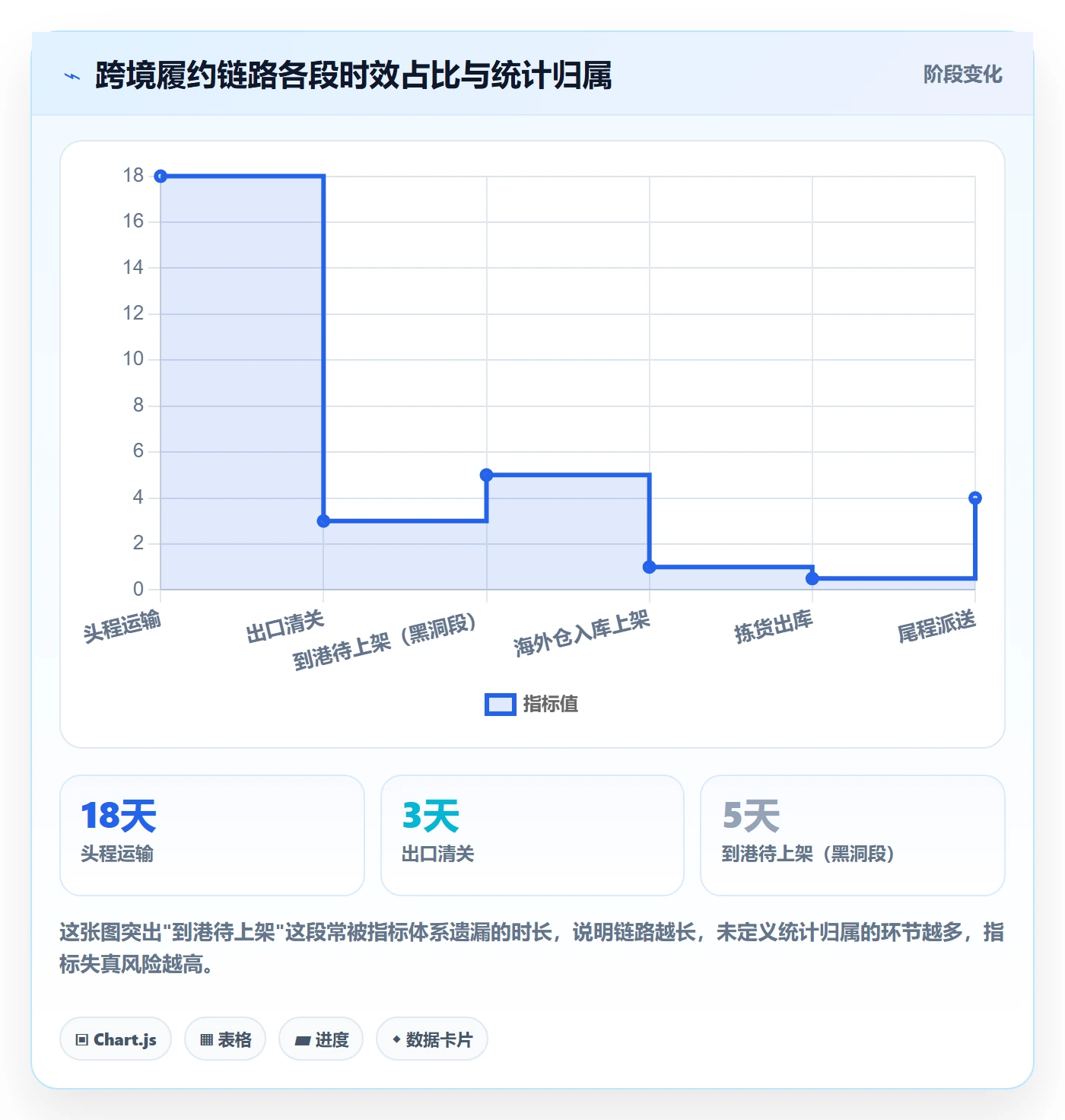The width and height of the screenshot is (1065, 1120).
Task: Select the 数据卡片 tag chip
Action: [432, 1039]
